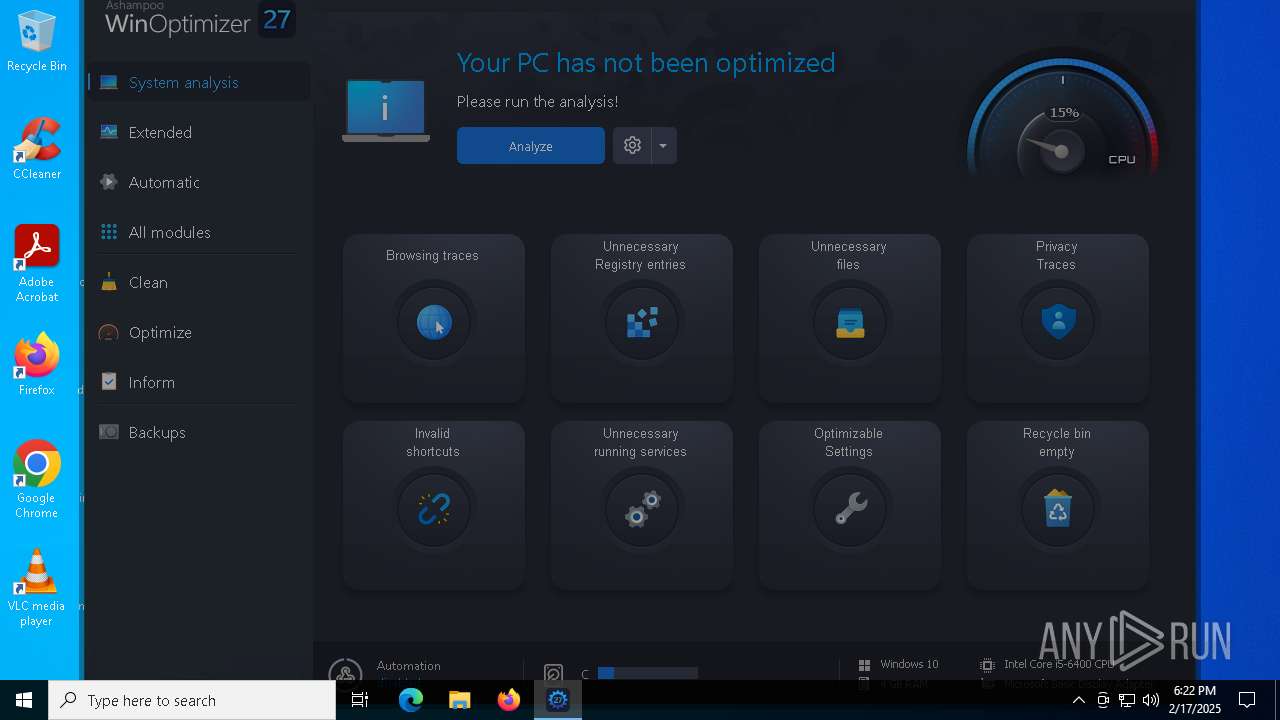
Task: Open the Extended section in sidebar
Action: coord(198,132)
